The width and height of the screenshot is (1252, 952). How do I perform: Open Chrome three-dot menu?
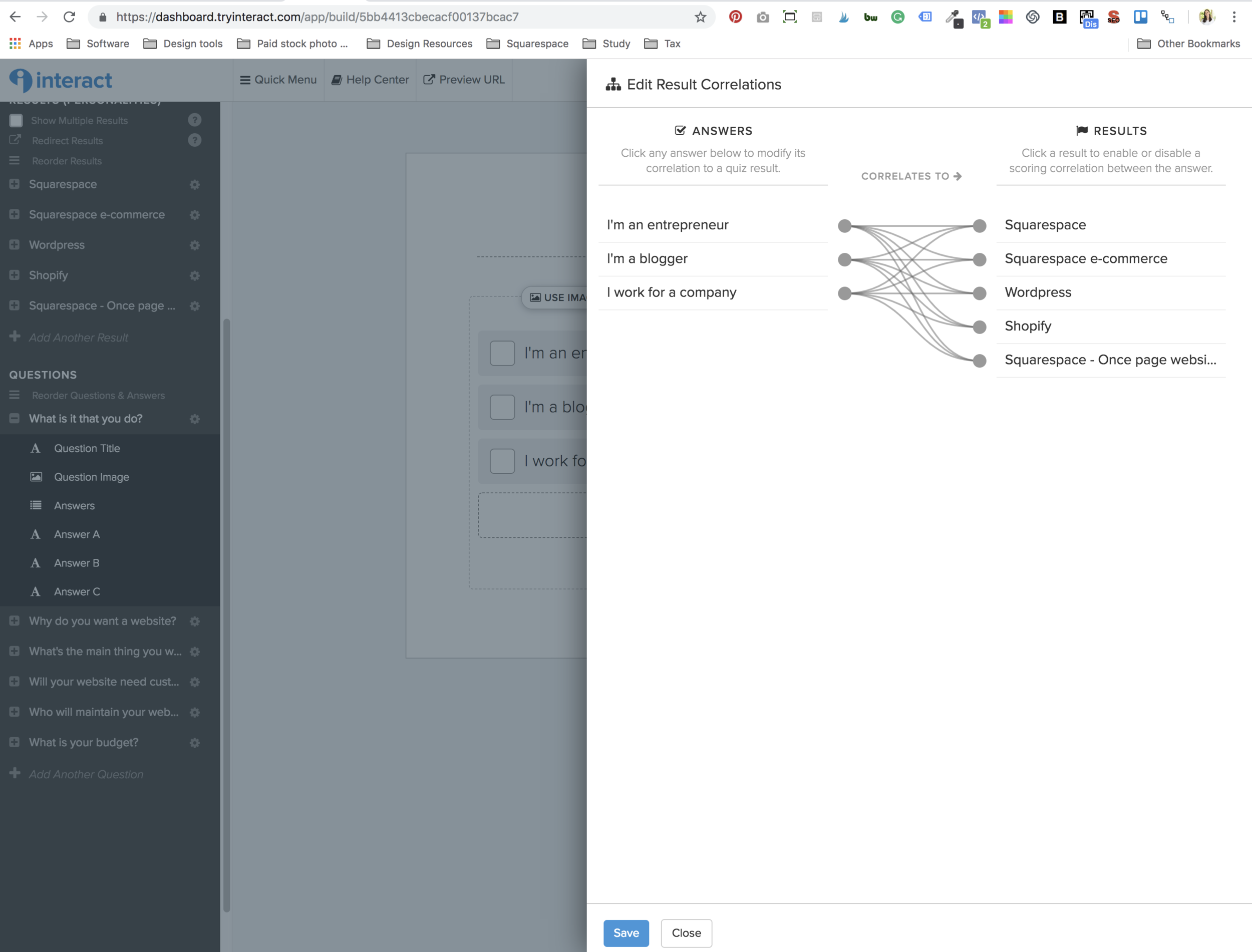[1234, 17]
